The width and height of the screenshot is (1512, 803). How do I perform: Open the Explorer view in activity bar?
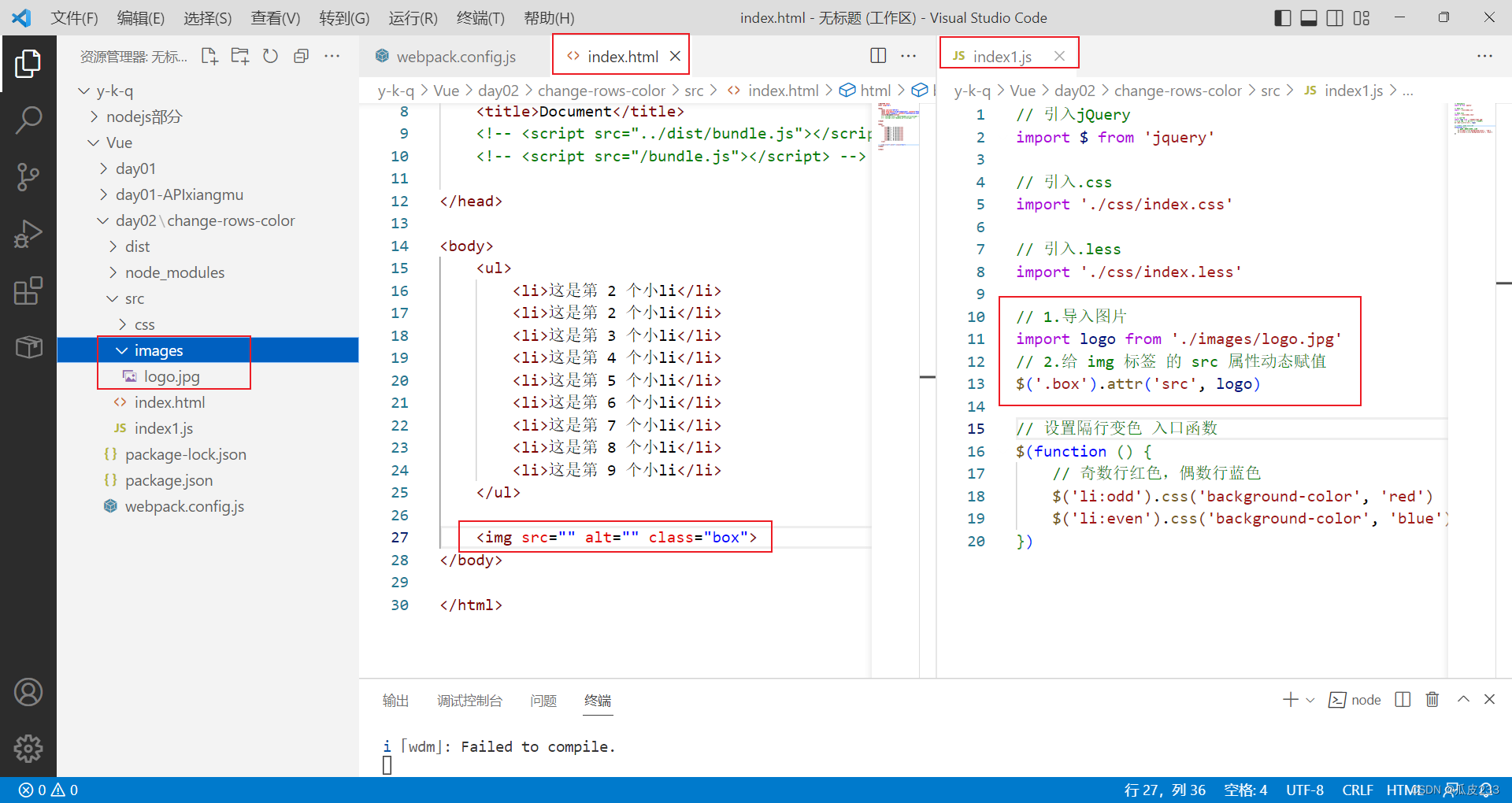point(28,64)
